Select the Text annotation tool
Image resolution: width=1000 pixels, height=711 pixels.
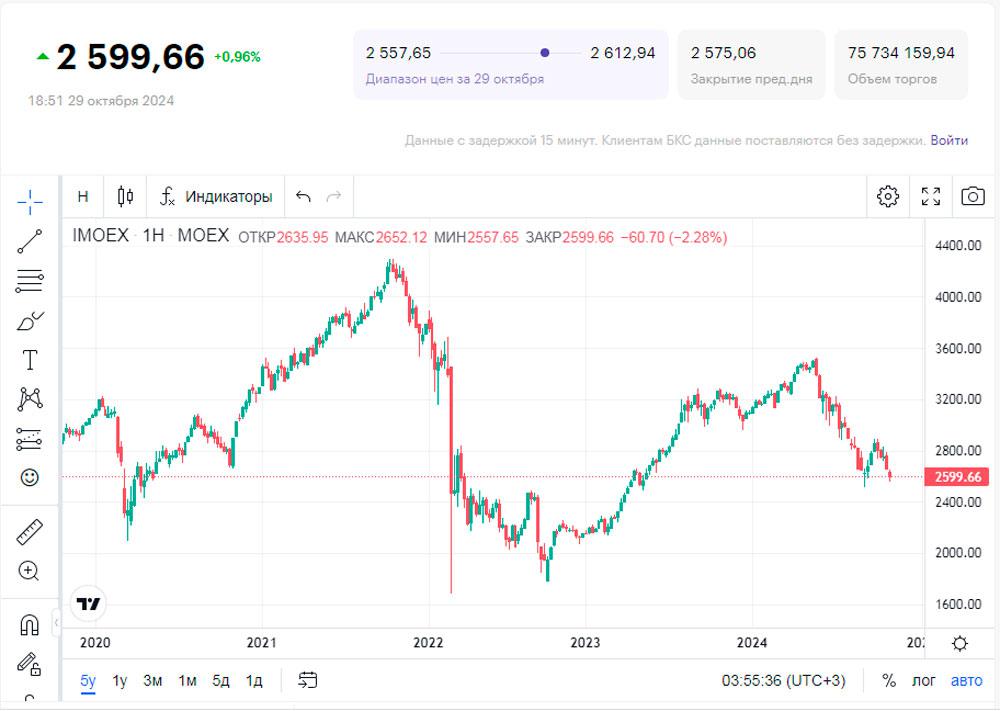(x=30, y=360)
